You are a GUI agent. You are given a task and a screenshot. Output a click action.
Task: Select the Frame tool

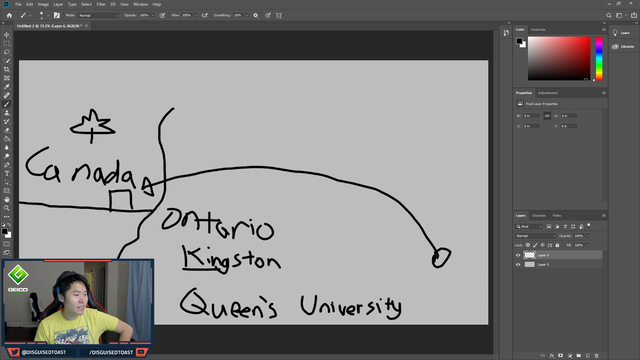[7, 78]
